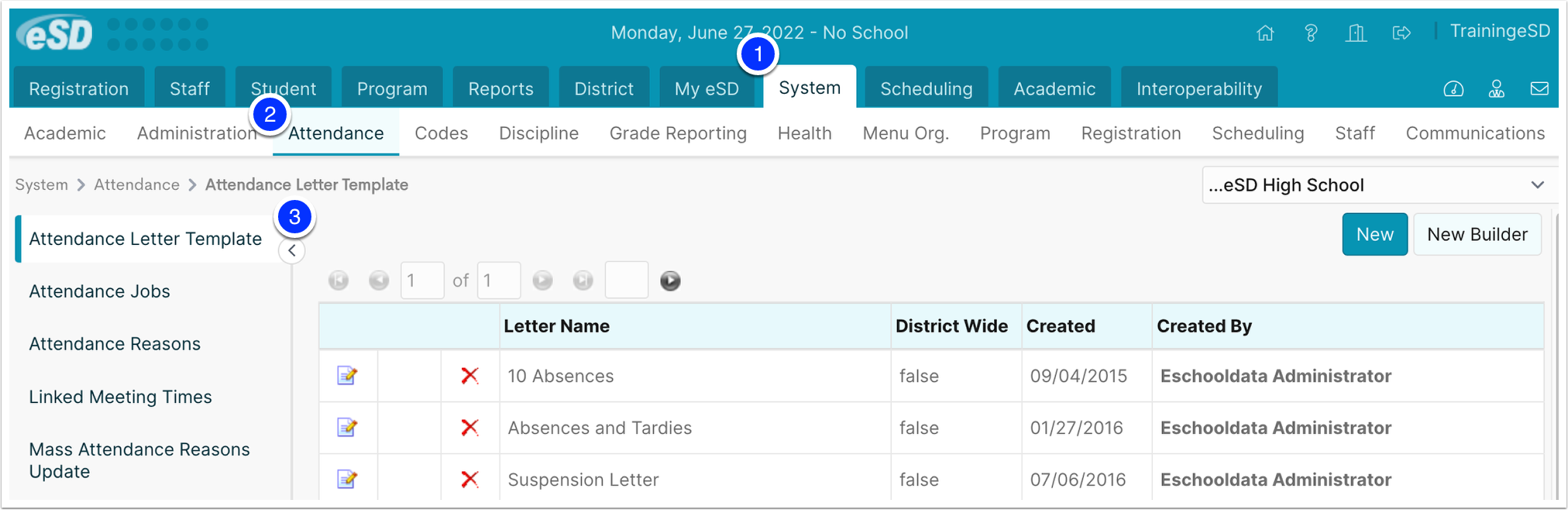
Task: Open Linked Meeting Times sidebar item
Action: [x=120, y=397]
